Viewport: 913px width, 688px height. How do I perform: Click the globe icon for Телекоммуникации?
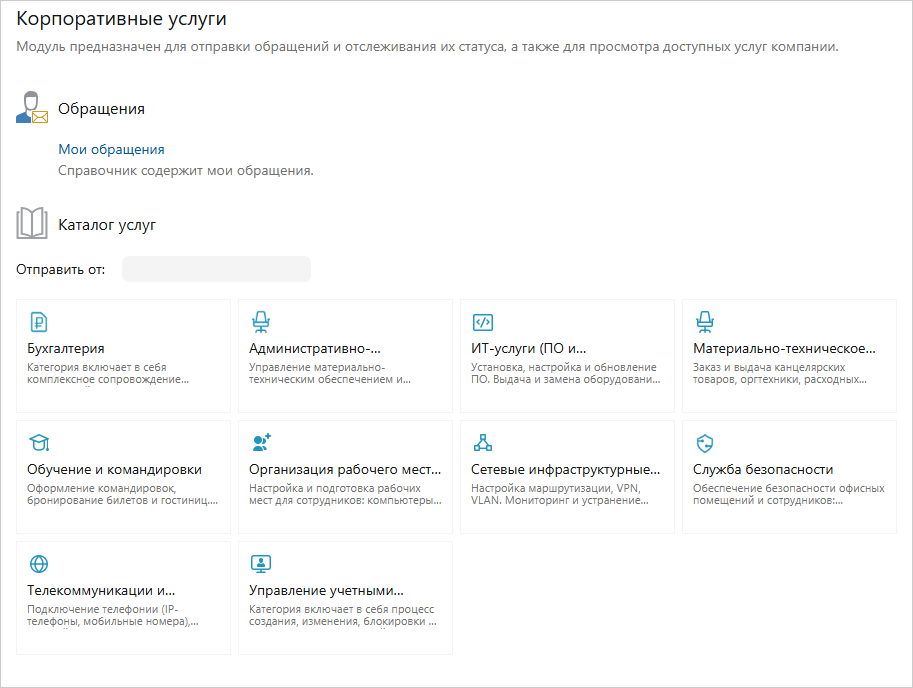[39, 563]
